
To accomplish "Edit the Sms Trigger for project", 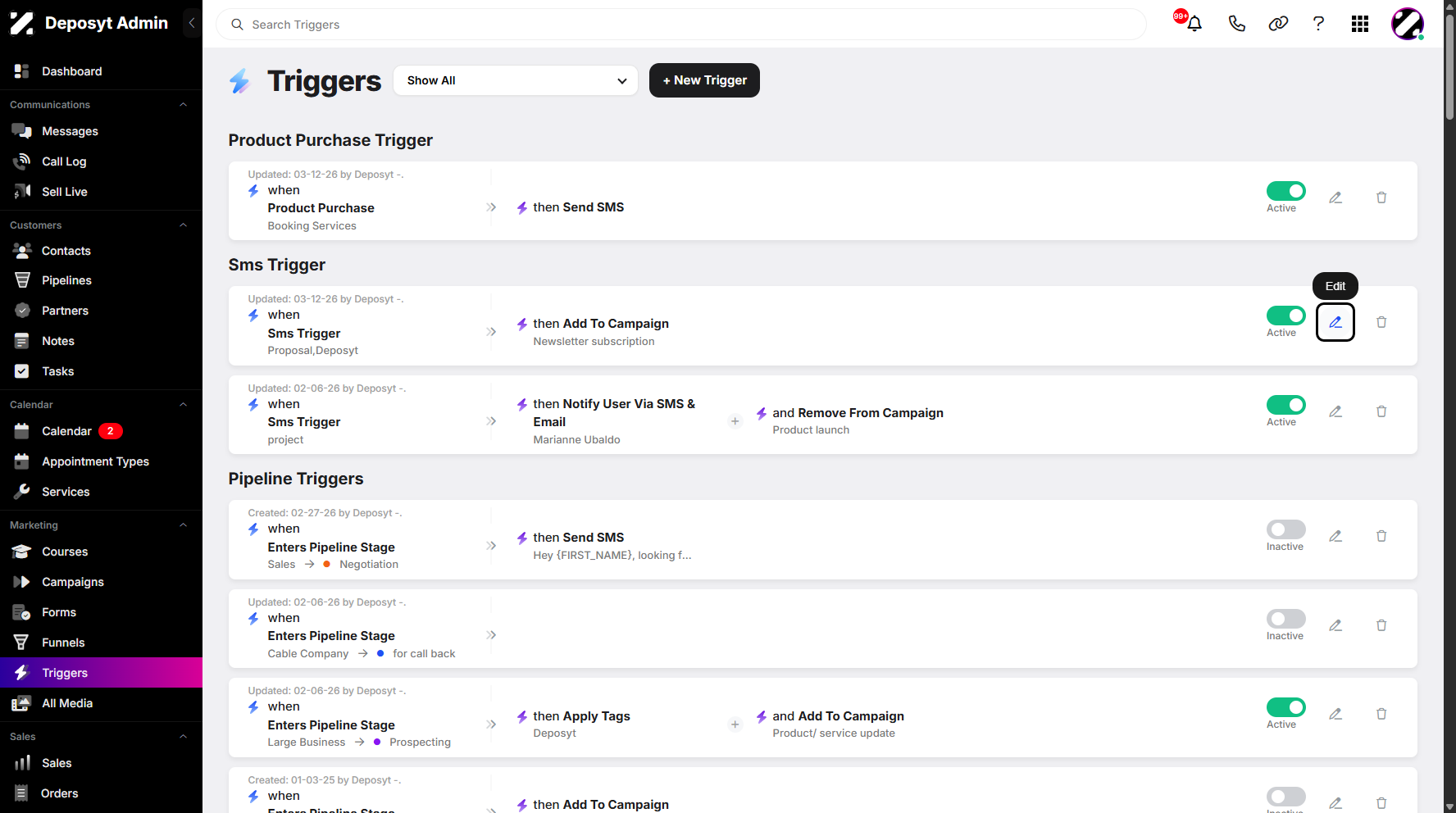I will point(1335,411).
